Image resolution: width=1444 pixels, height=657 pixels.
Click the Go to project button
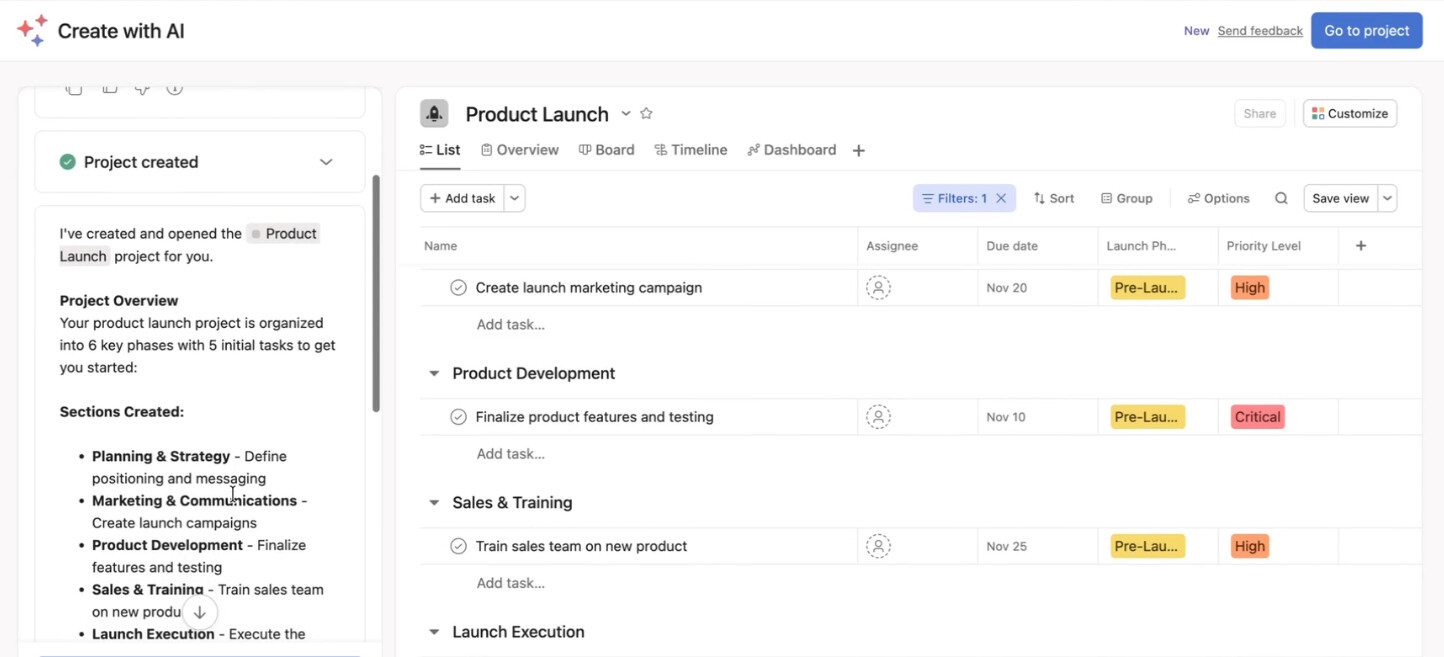1366,31
